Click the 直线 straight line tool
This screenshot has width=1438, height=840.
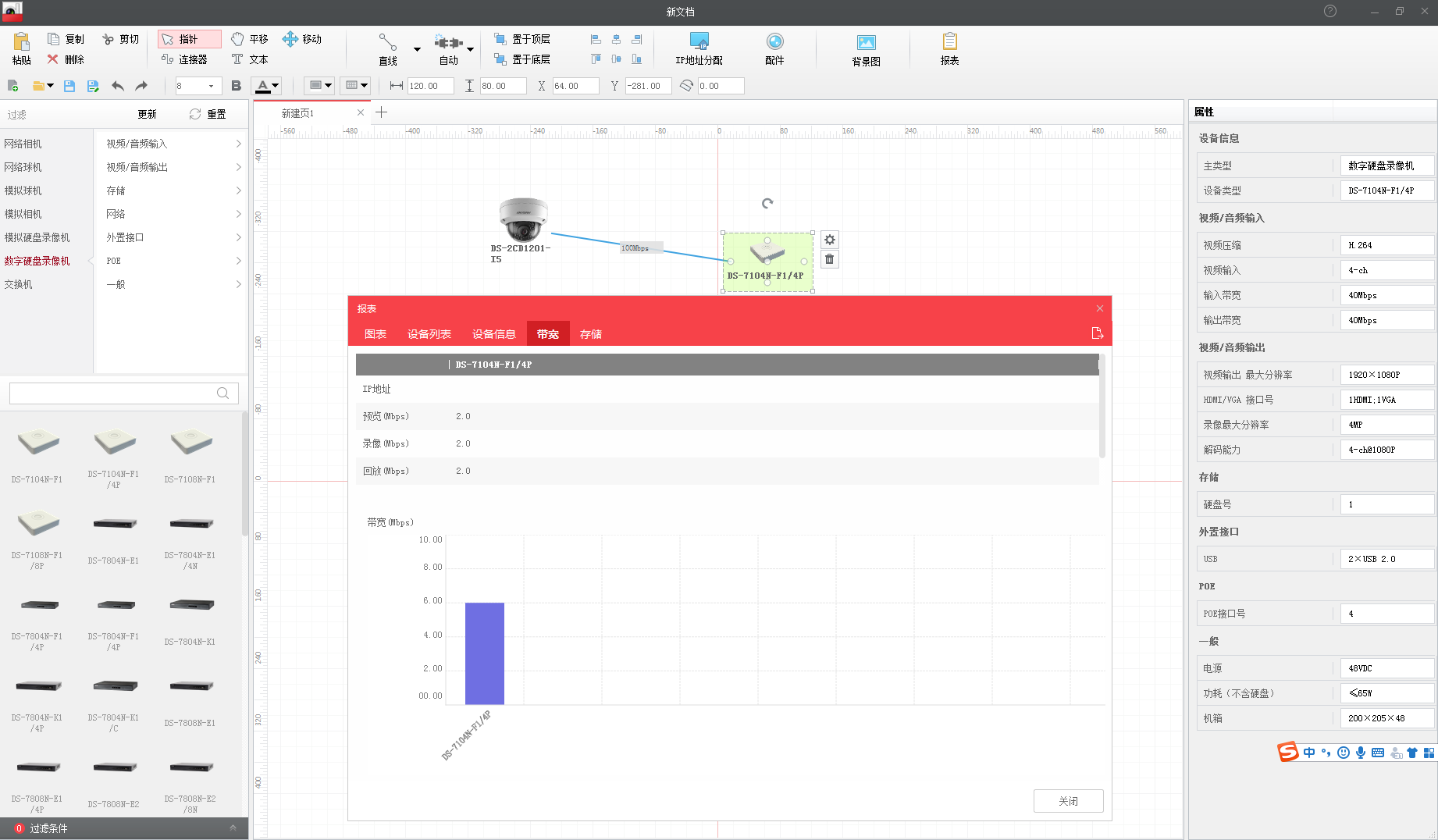pos(388,49)
